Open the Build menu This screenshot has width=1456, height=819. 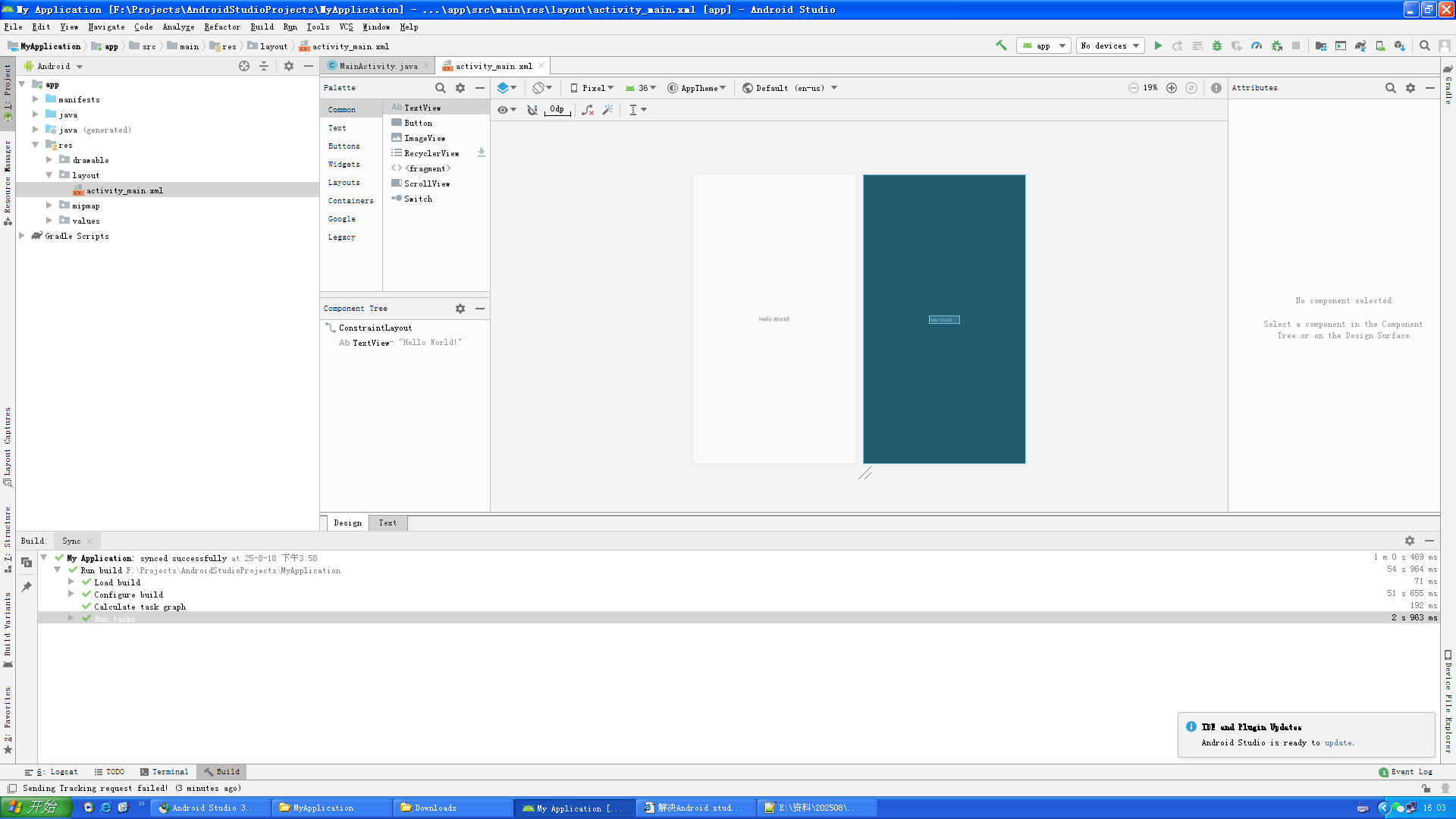point(262,27)
